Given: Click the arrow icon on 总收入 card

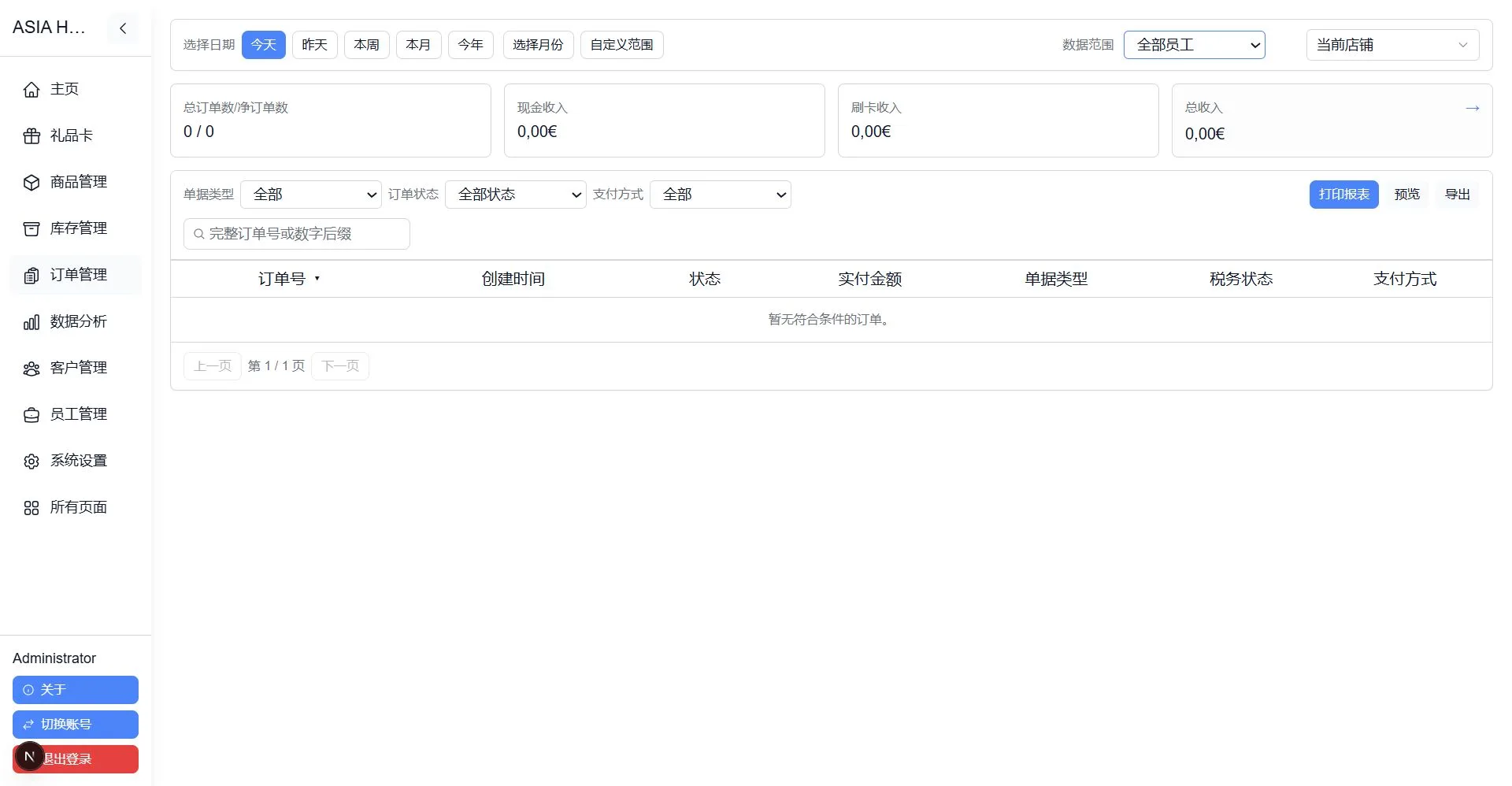Looking at the screenshot, I should pos(1472,108).
